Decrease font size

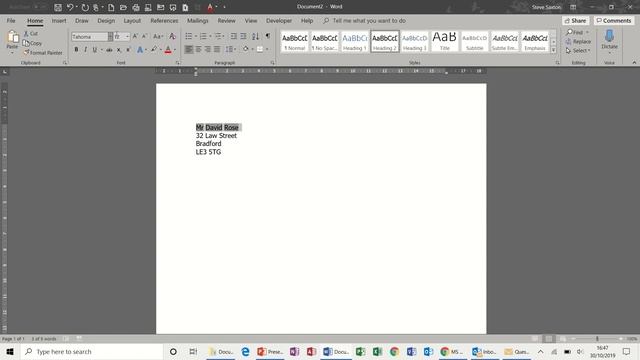pos(144,36)
